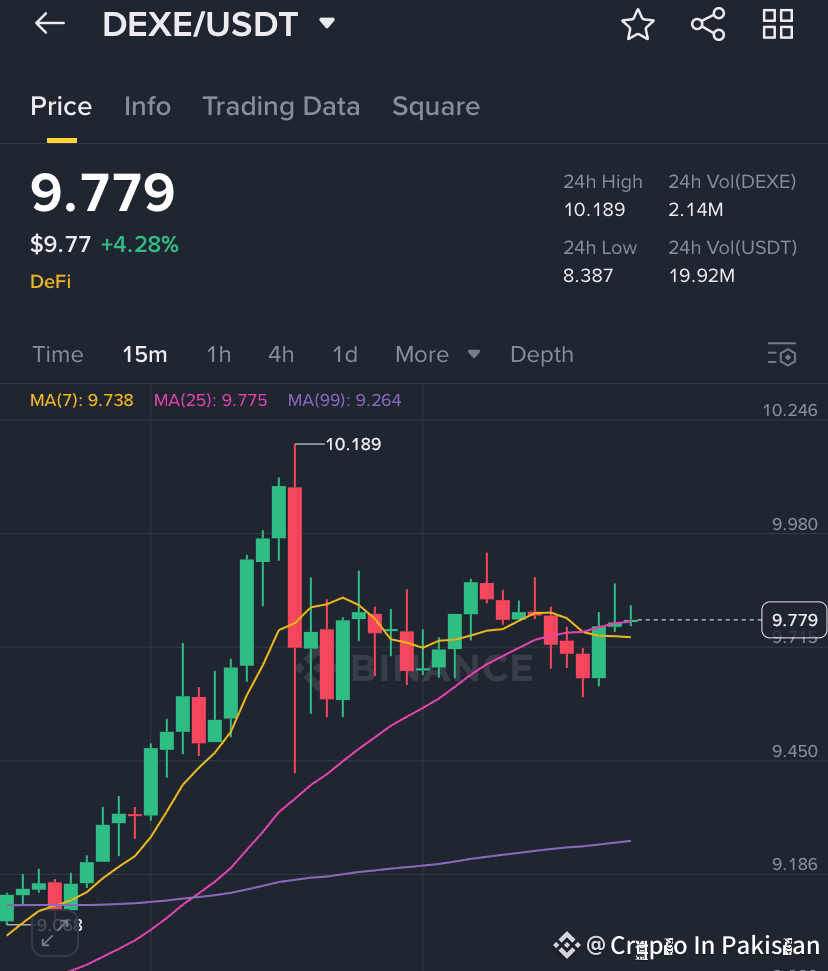828x971 pixels.
Task: Open the Depth chart view
Action: coord(542,354)
